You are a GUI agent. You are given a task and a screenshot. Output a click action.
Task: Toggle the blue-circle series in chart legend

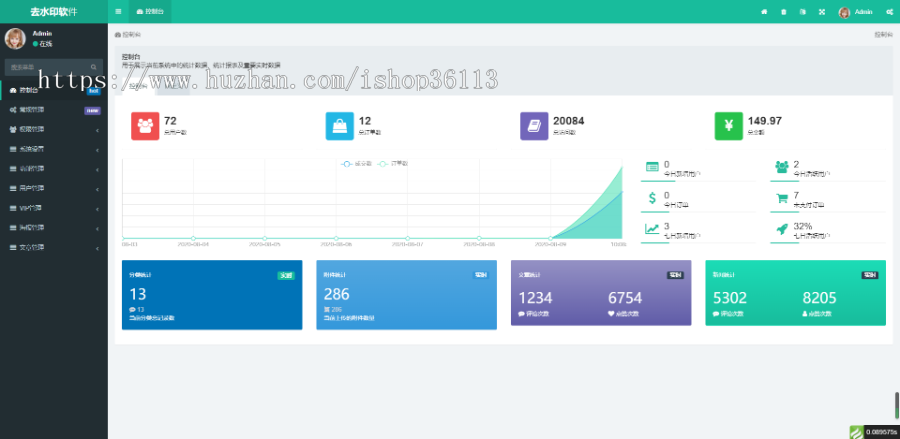tap(356, 164)
